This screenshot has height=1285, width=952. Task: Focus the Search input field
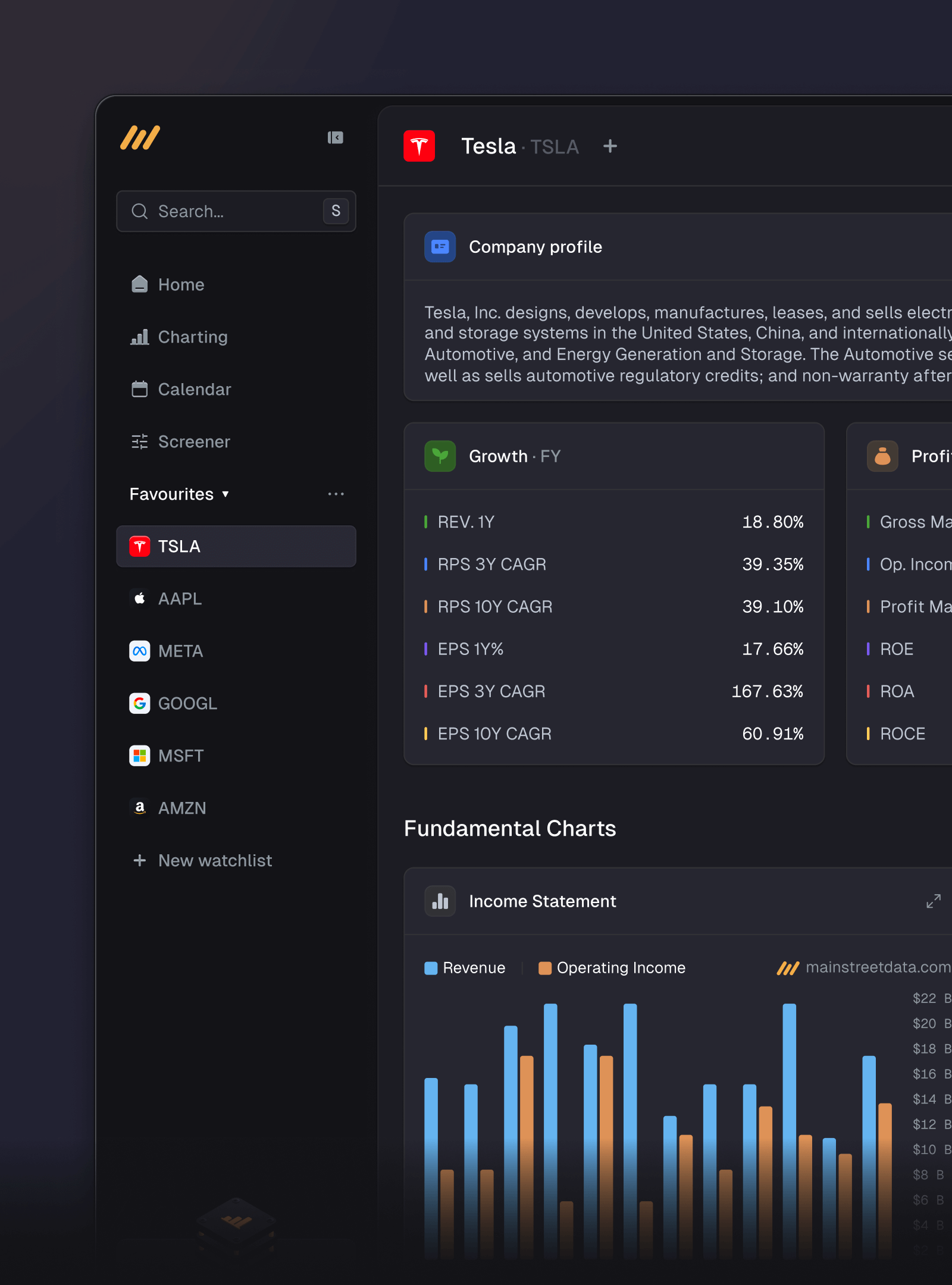point(232,211)
